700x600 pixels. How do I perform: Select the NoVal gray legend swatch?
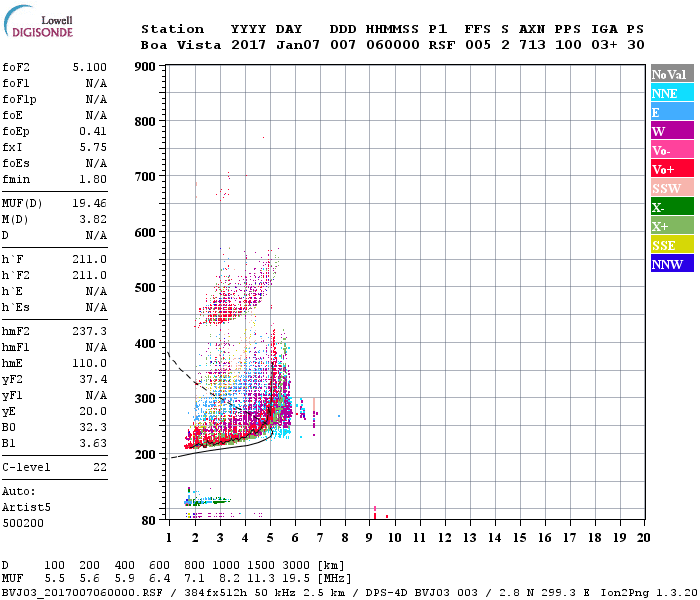coord(672,74)
